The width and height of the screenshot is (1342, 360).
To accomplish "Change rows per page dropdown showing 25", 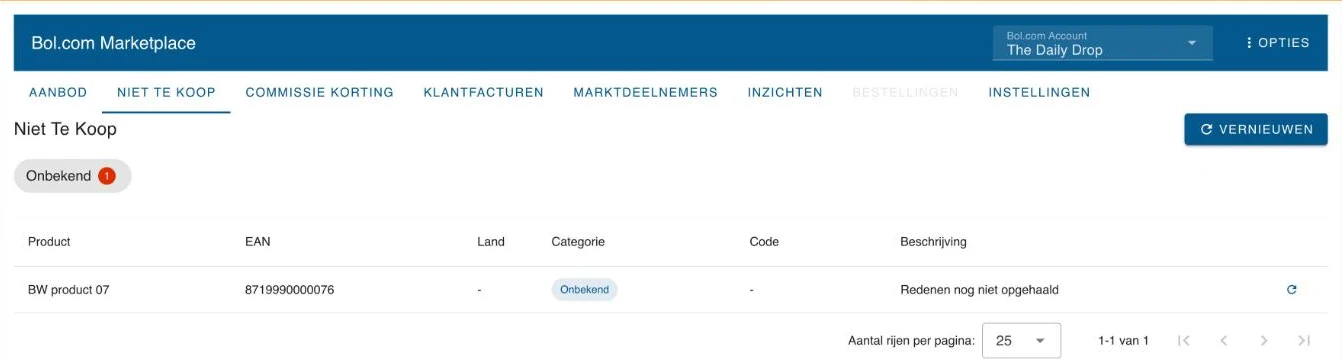I will [1021, 341].
